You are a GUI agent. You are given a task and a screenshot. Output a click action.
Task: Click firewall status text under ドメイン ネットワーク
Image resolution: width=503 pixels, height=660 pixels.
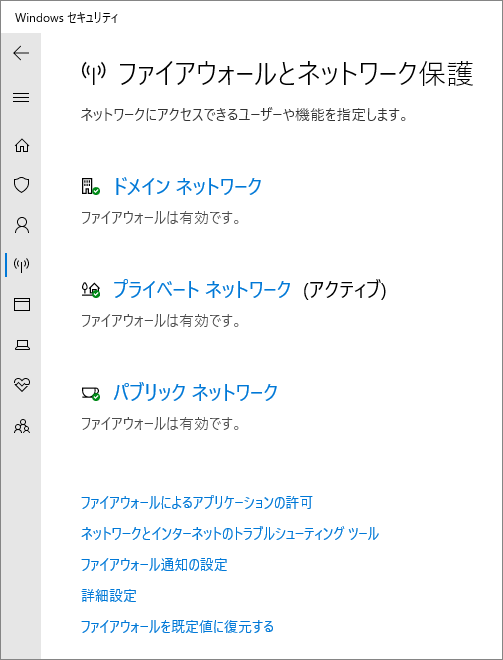(x=160, y=218)
